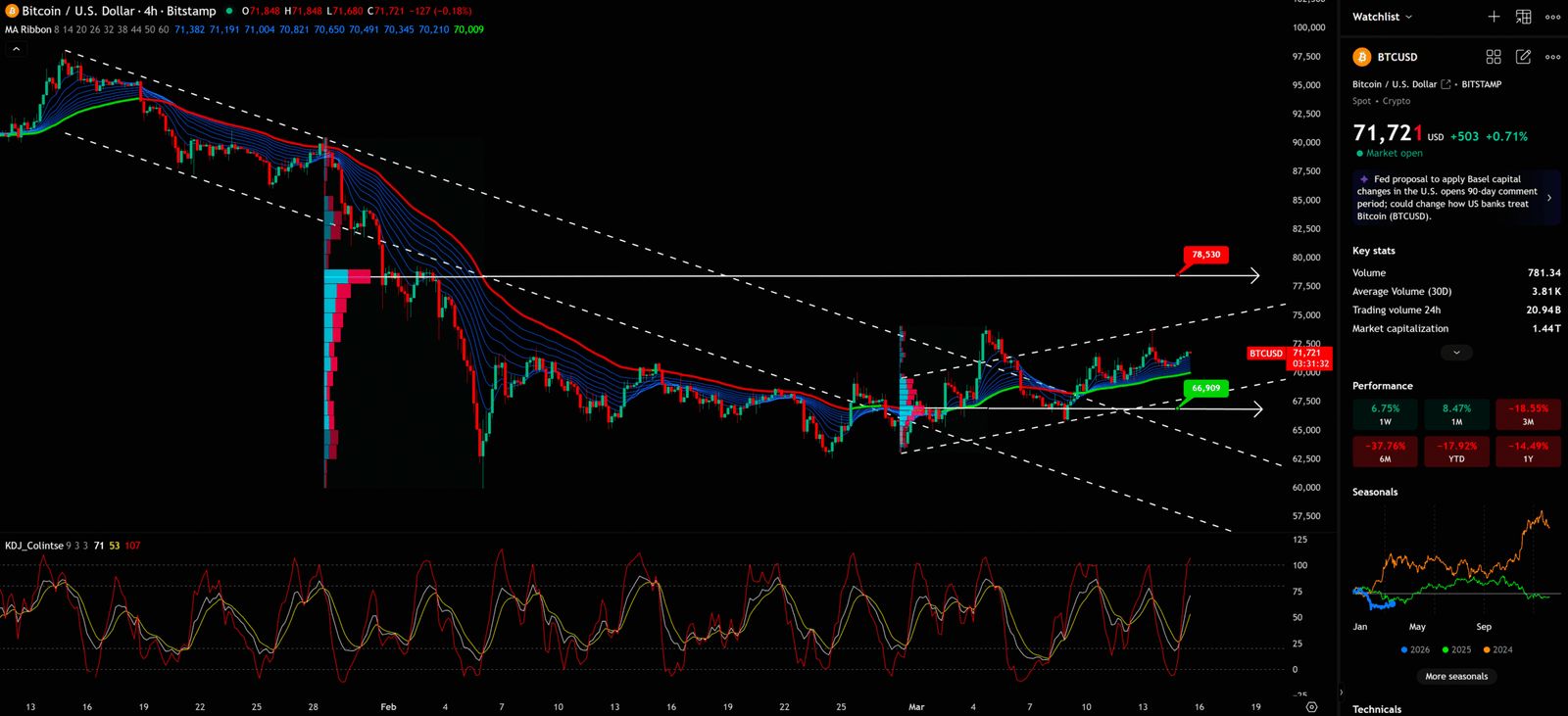Select the 1W performance tile
This screenshot has height=716, width=1568.
tap(1385, 414)
